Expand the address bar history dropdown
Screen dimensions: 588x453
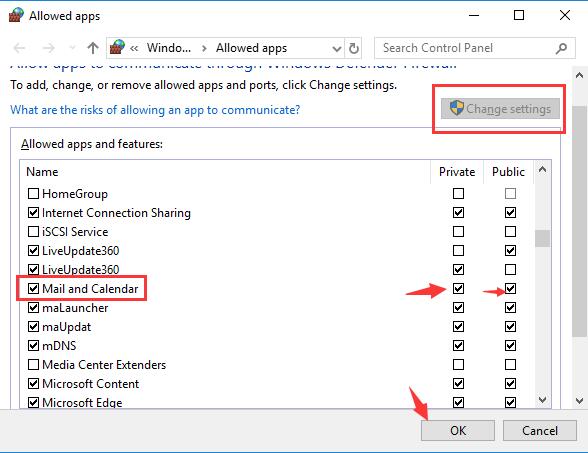[x=337, y=48]
